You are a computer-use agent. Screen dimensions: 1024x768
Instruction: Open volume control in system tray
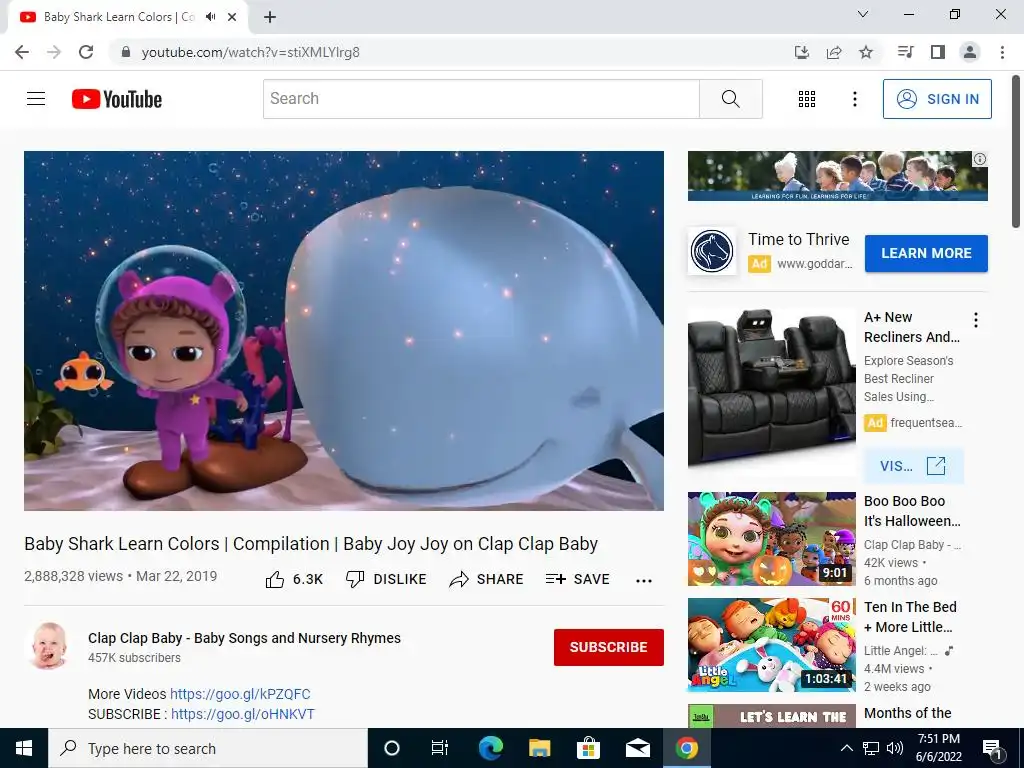895,748
